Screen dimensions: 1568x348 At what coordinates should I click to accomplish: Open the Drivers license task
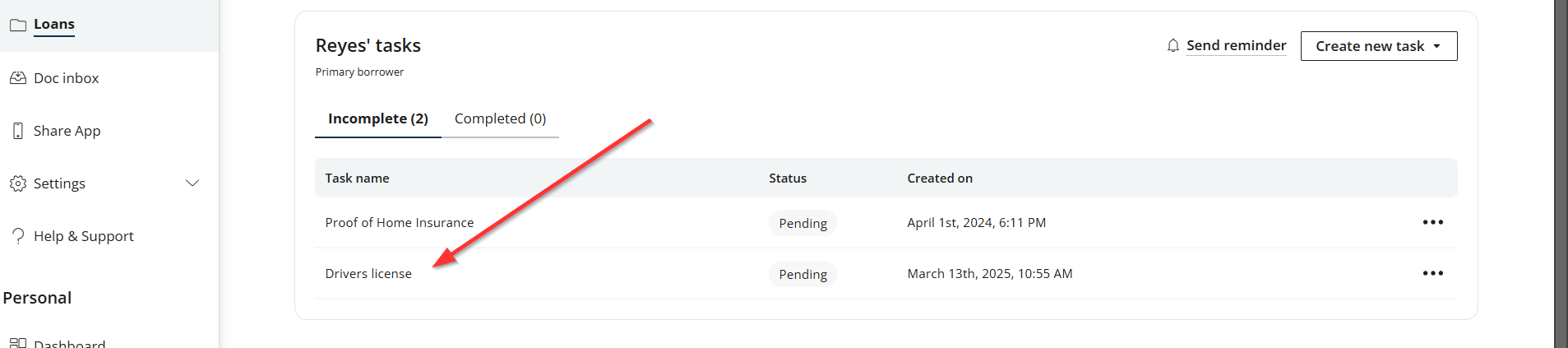368,274
